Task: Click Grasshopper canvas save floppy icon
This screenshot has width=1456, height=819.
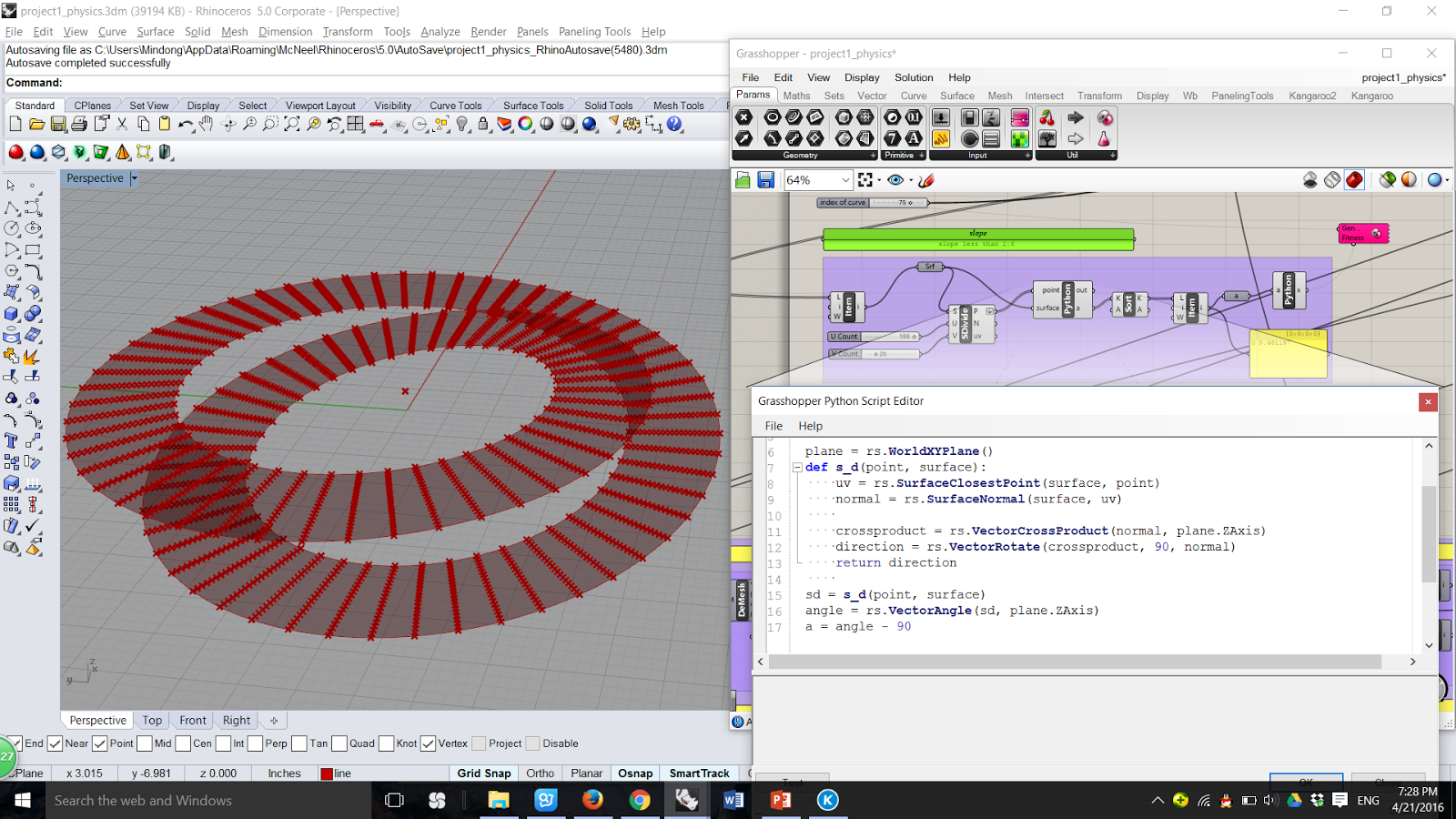Action: (765, 180)
